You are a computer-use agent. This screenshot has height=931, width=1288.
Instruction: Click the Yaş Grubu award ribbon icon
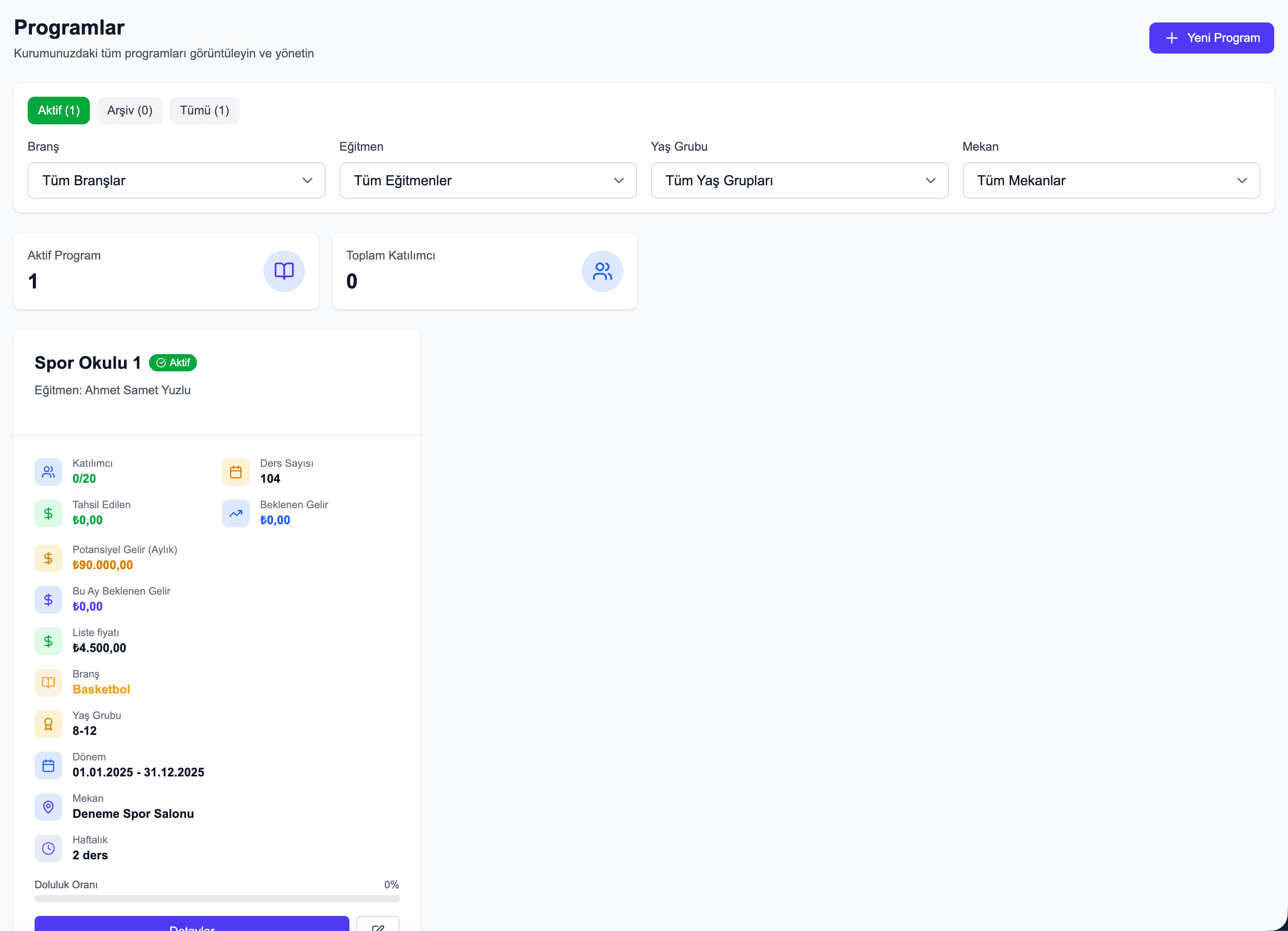coord(48,724)
